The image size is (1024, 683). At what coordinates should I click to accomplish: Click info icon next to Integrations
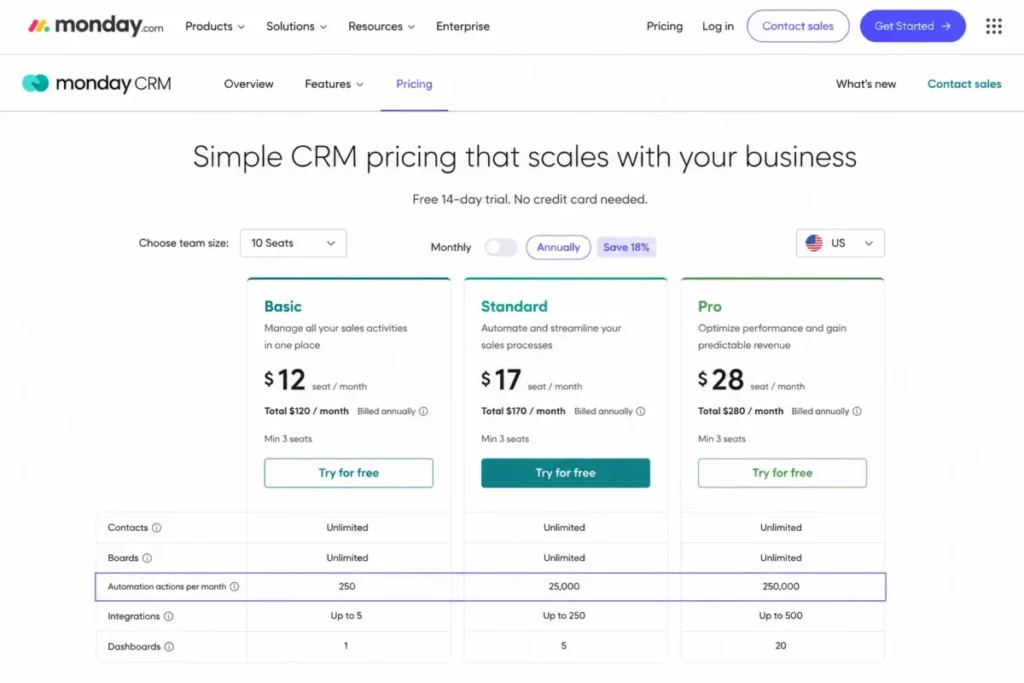(x=168, y=616)
